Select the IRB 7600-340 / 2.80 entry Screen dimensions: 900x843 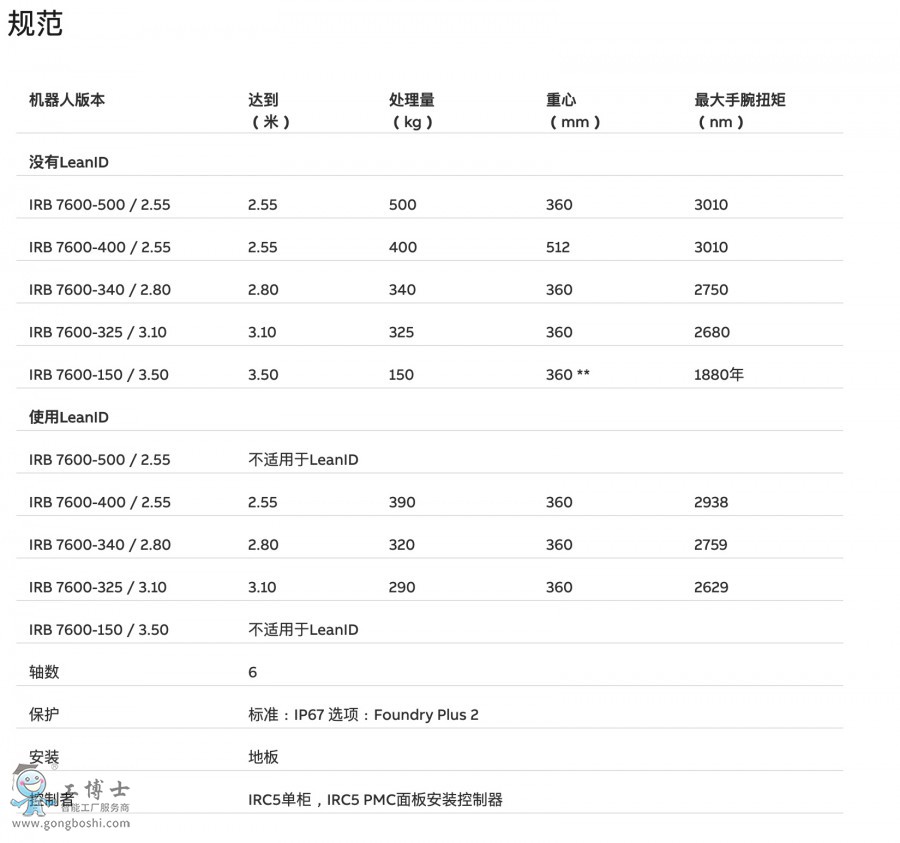pos(99,289)
